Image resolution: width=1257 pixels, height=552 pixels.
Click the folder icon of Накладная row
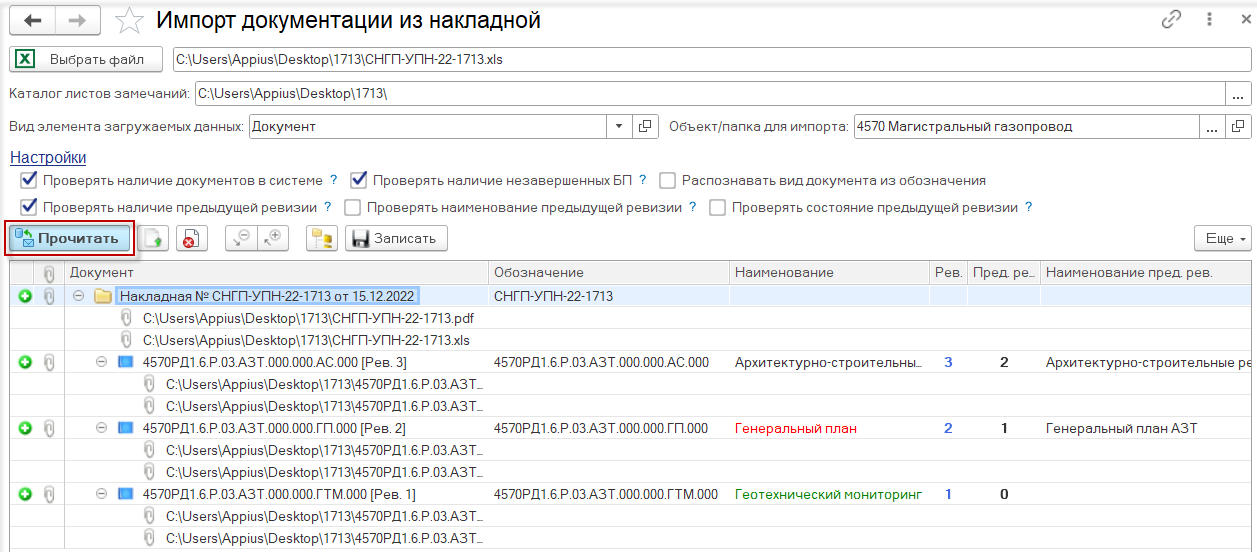click(x=102, y=296)
